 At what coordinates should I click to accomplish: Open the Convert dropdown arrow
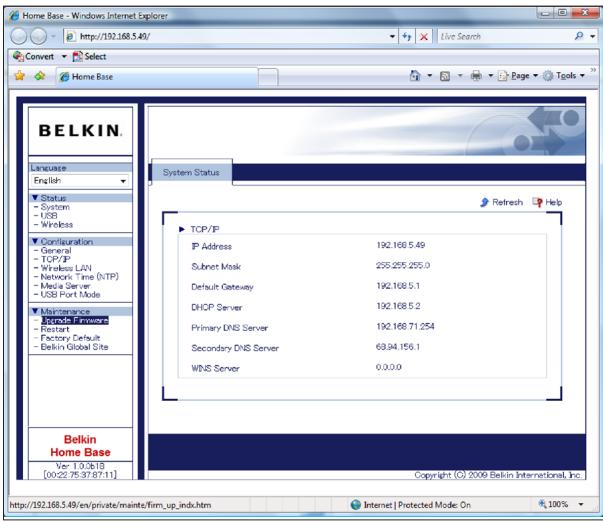[64, 57]
